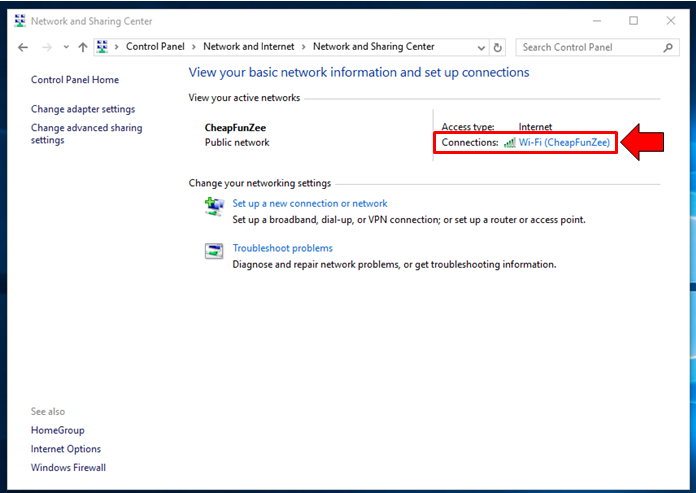Select the Network and Internet breadcrumb
Screen dimensions: 696x493
249,47
